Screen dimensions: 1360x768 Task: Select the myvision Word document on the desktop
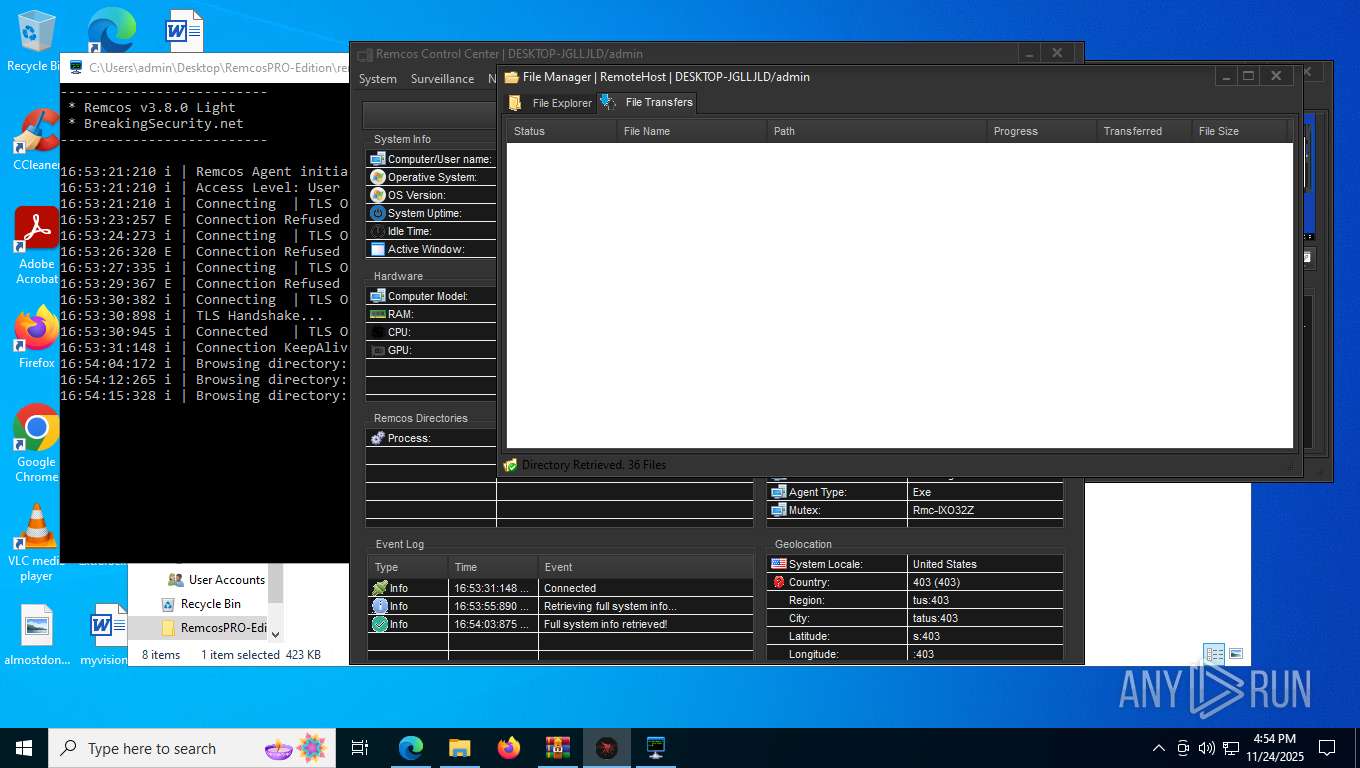(104, 636)
